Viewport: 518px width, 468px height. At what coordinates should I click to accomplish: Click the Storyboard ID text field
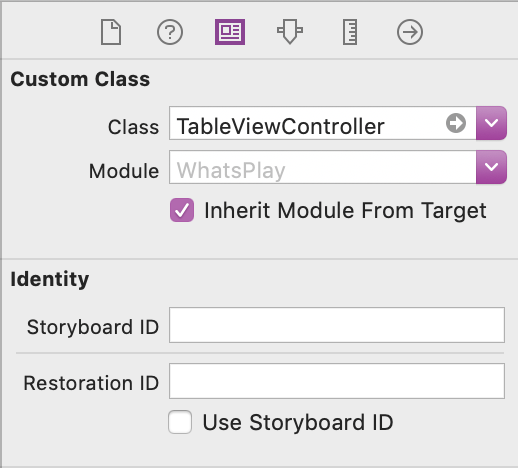pos(337,325)
